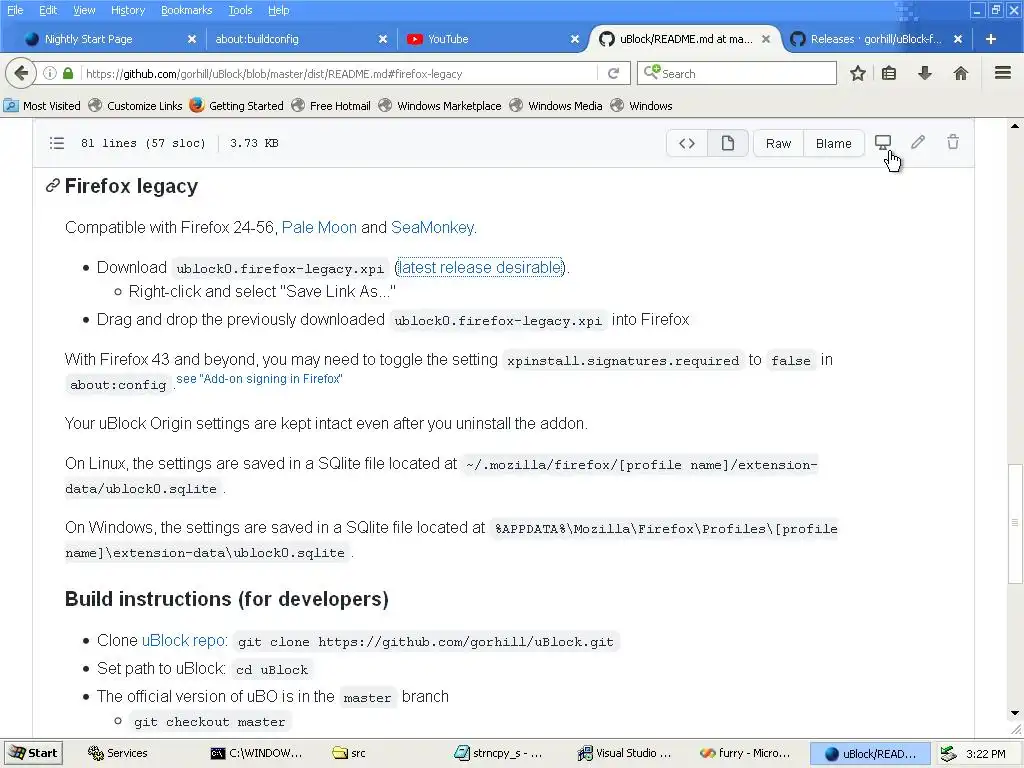The image size is (1024, 768).
Task: Edit this file with the pencil icon
Action: (x=918, y=142)
